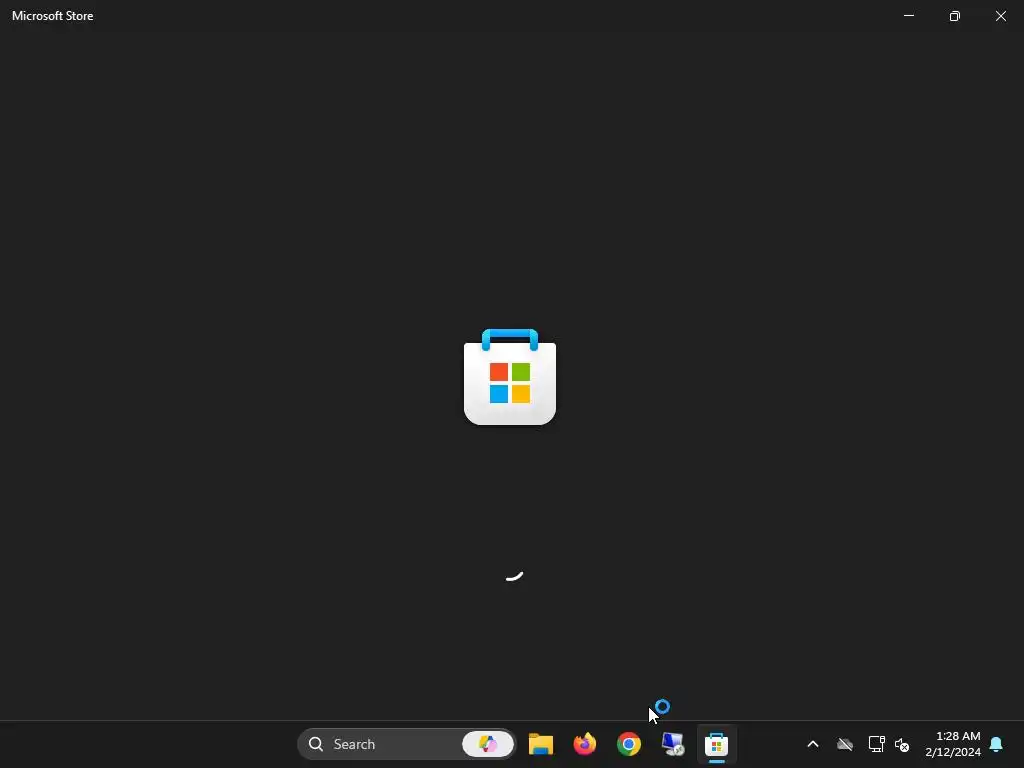Open network status tray icon
The image size is (1024, 768).
[876, 744]
